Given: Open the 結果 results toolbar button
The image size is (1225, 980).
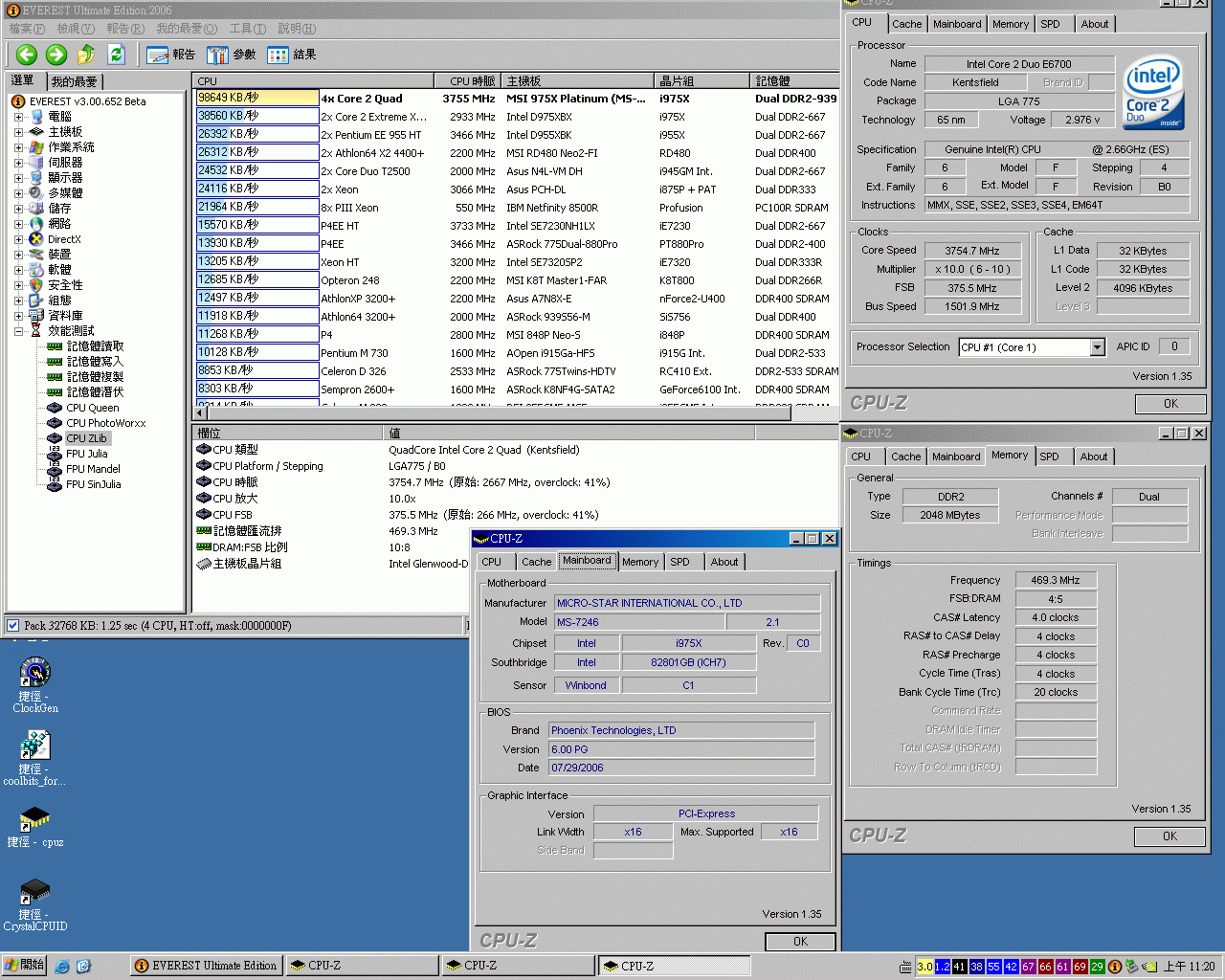Looking at the screenshot, I should pos(292,55).
